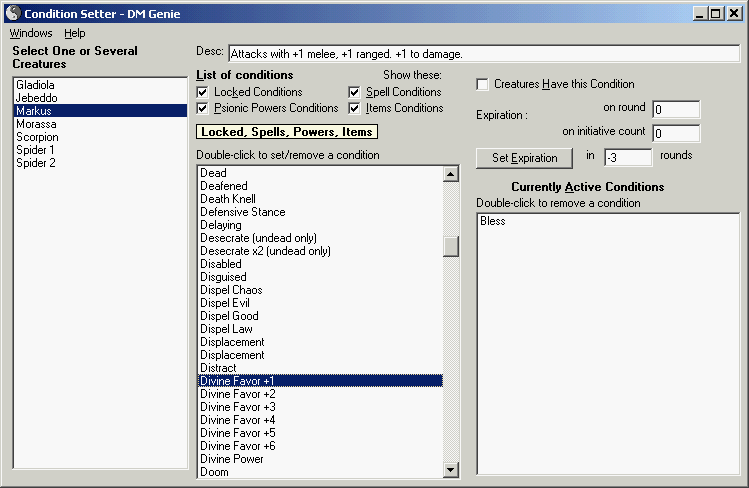Toggle the Psionic Powers Conditions checkbox
Screen dimensions: 749x488
[x=204, y=108]
